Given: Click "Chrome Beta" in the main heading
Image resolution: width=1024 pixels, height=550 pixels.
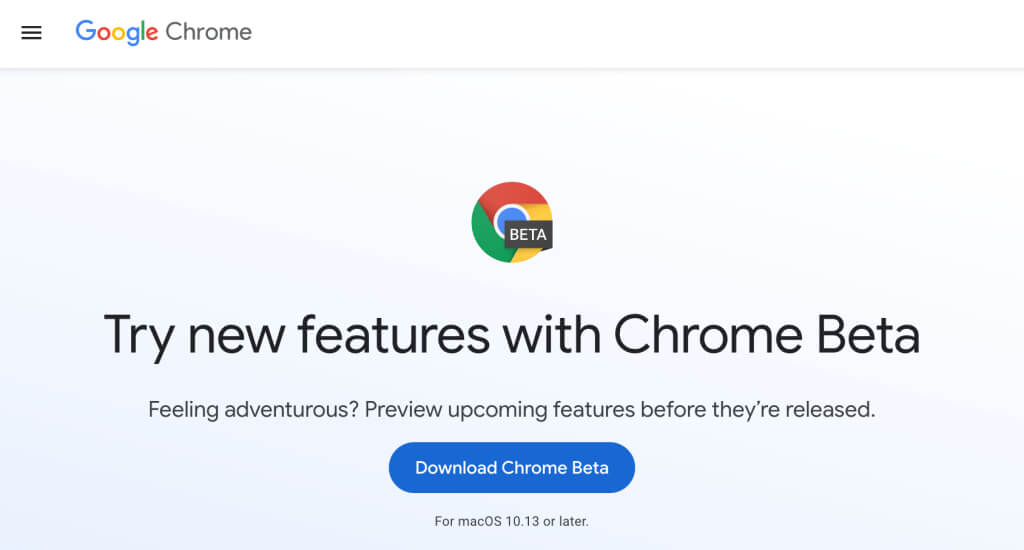Looking at the screenshot, I should click(766, 335).
